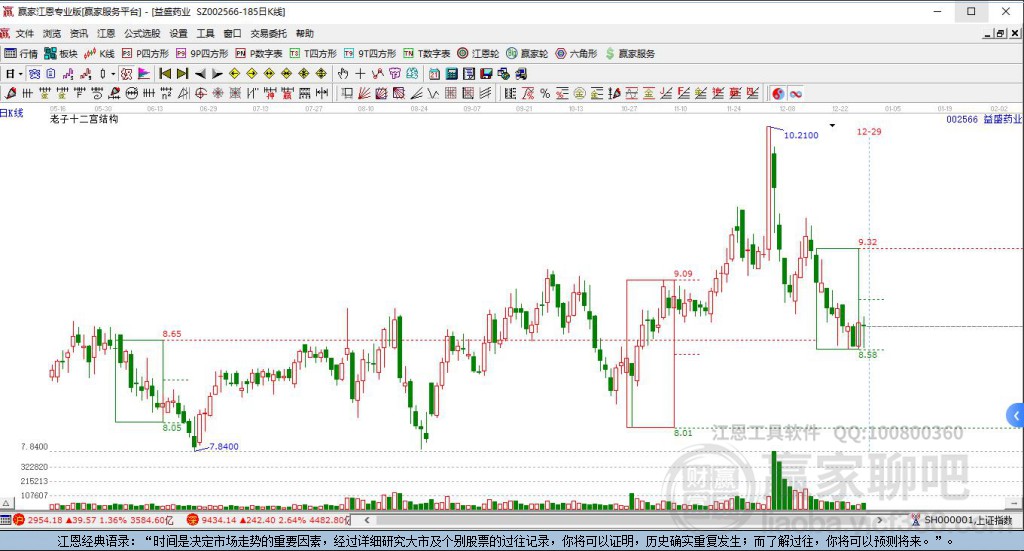Click the red floppy save icon

(x=487, y=74)
